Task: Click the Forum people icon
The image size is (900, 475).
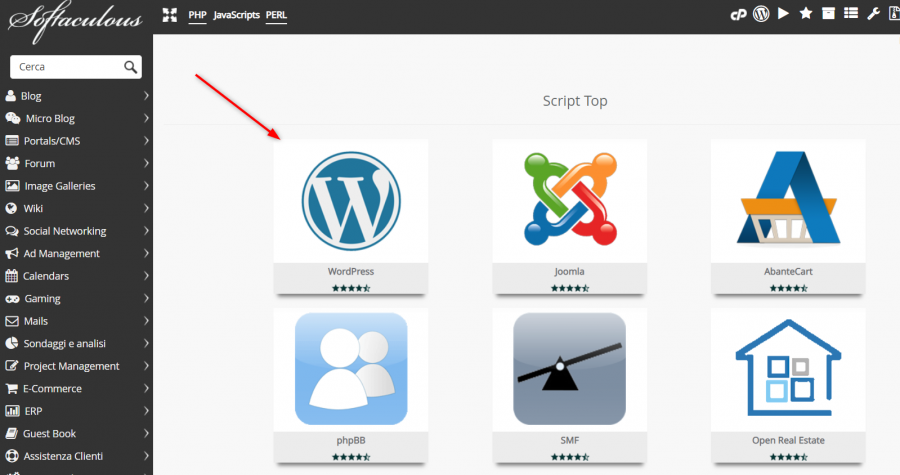Action: [x=12, y=163]
